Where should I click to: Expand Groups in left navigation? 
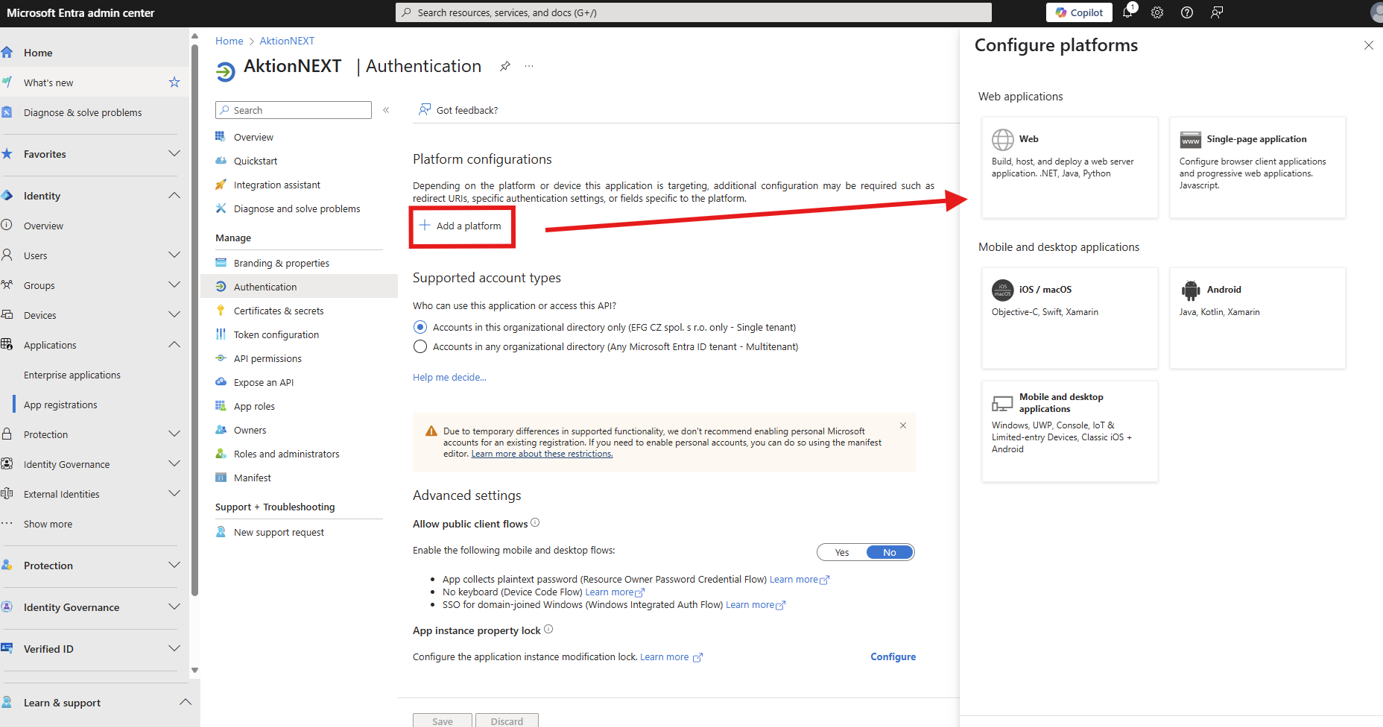(174, 285)
